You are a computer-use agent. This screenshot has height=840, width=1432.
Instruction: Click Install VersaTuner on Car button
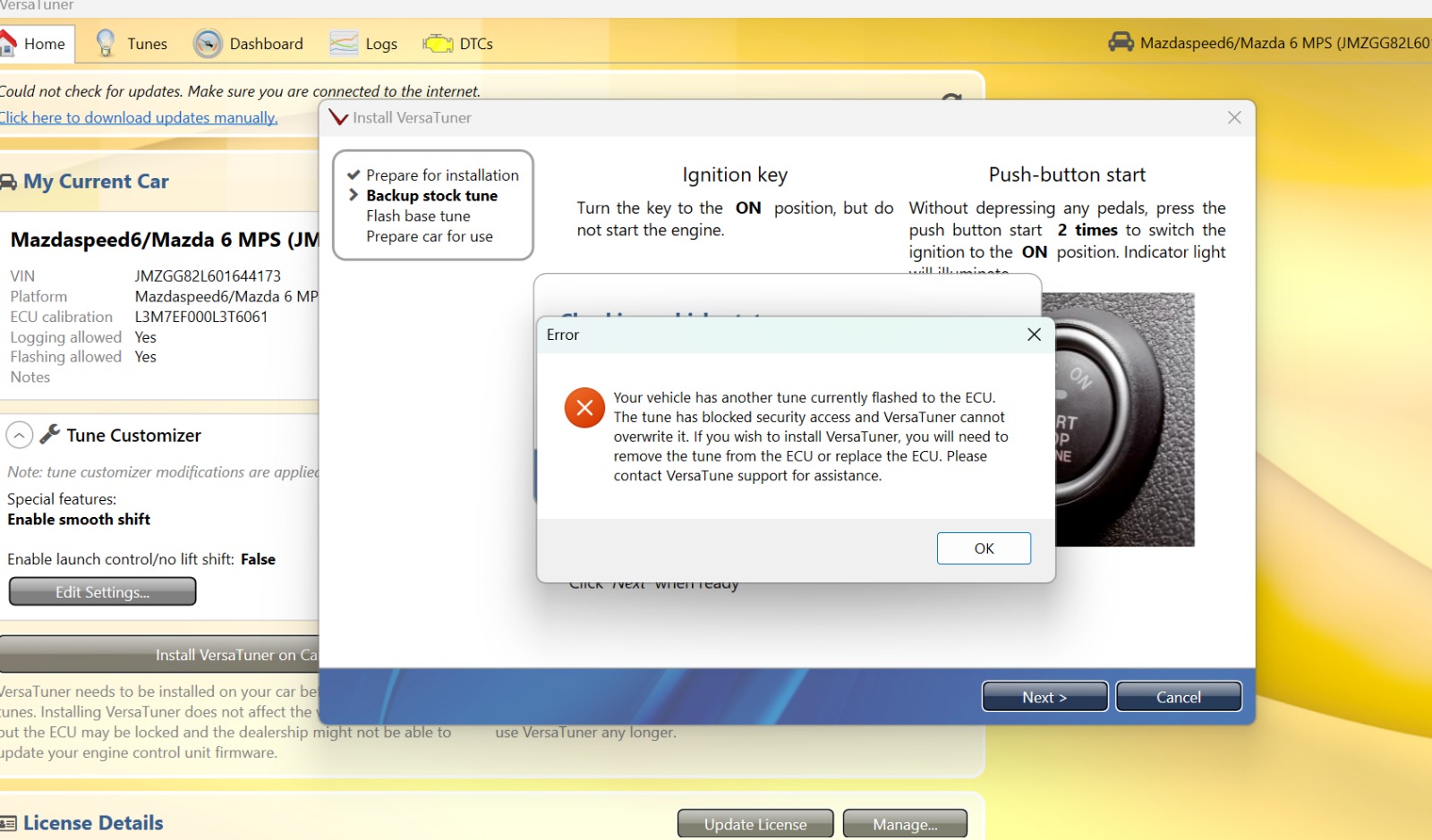click(x=159, y=655)
